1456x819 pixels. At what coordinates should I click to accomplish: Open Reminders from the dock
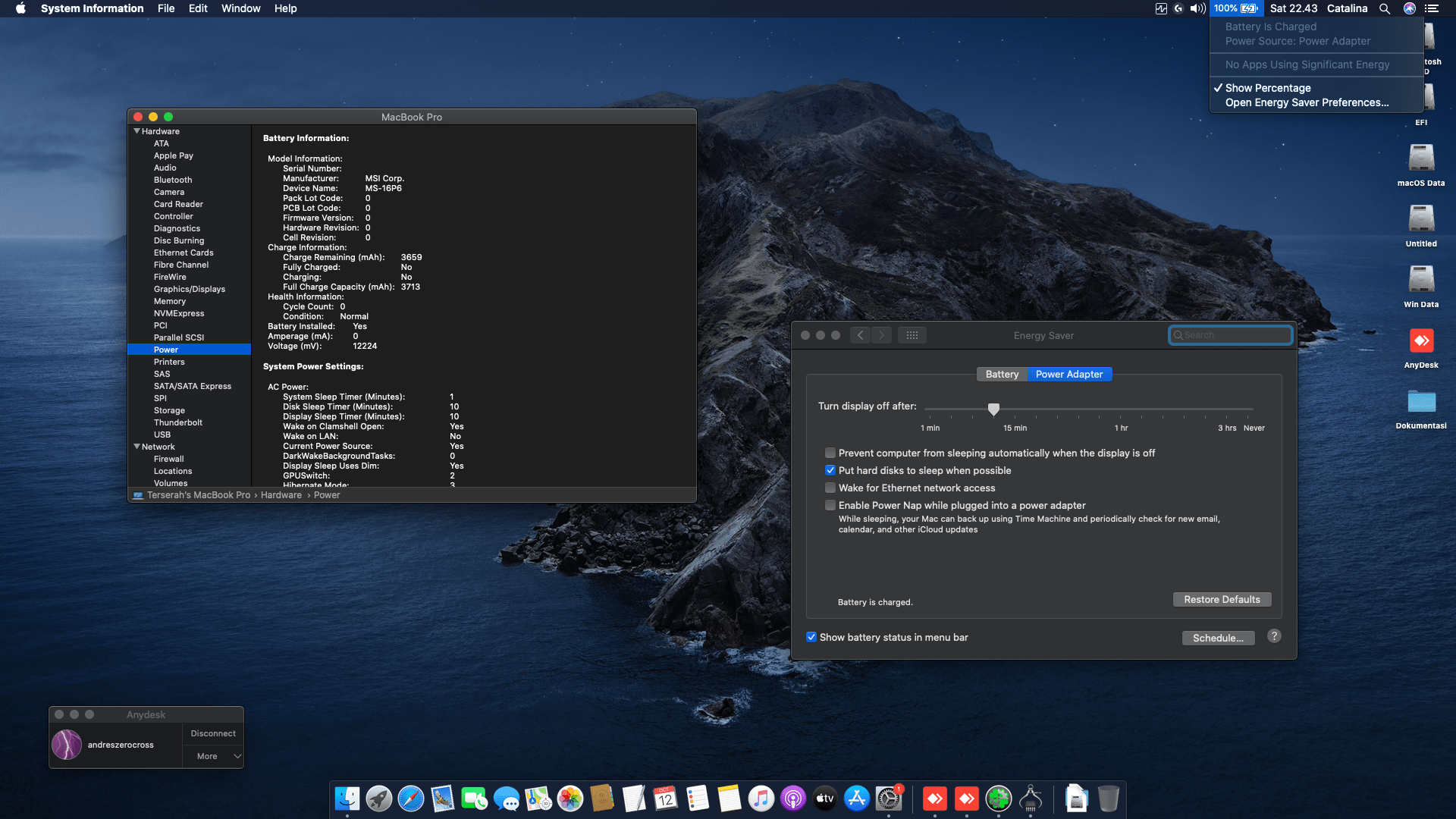coord(698,799)
